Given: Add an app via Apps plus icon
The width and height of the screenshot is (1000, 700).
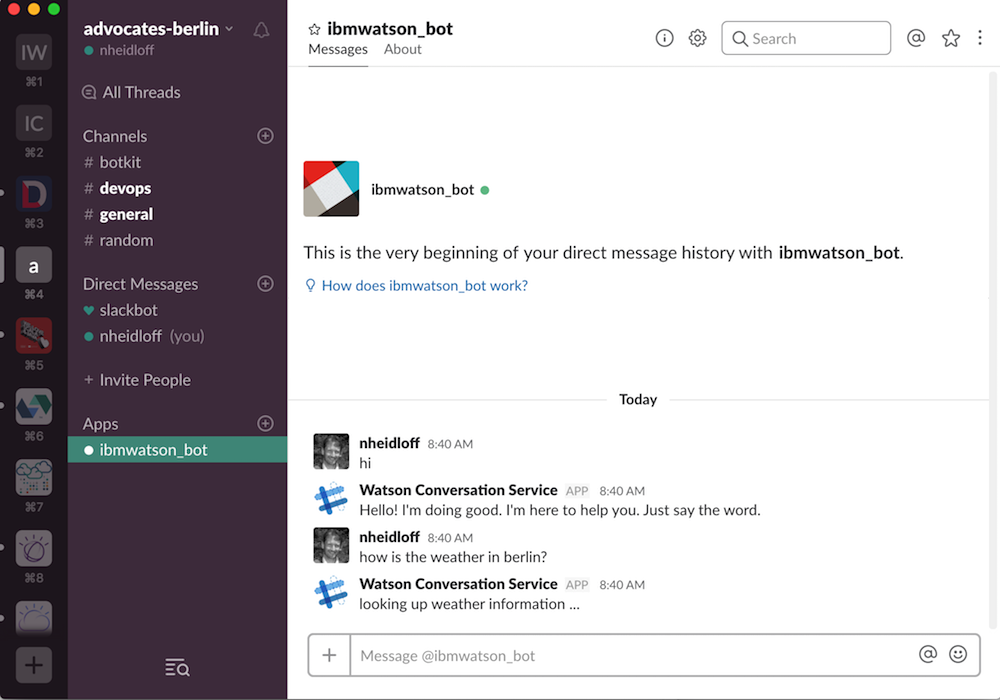Looking at the screenshot, I should pos(265,423).
